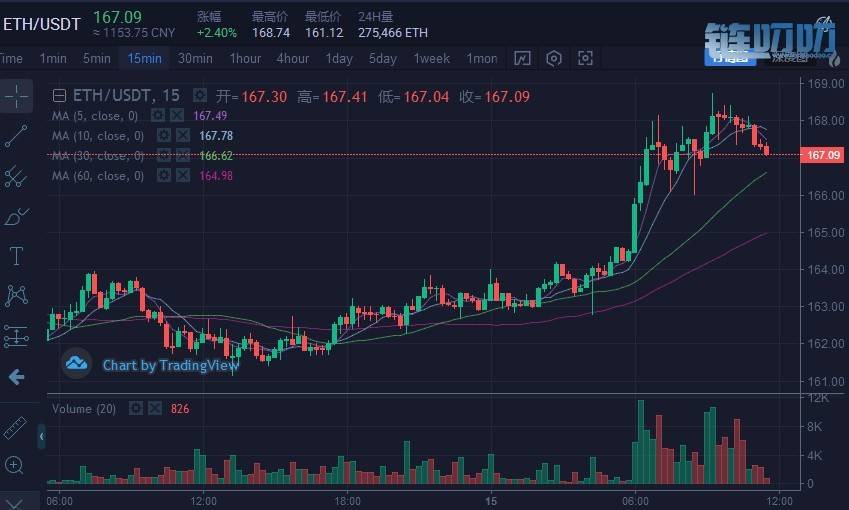Select the Time view tab
The width and height of the screenshot is (849, 510).
pos(11,58)
